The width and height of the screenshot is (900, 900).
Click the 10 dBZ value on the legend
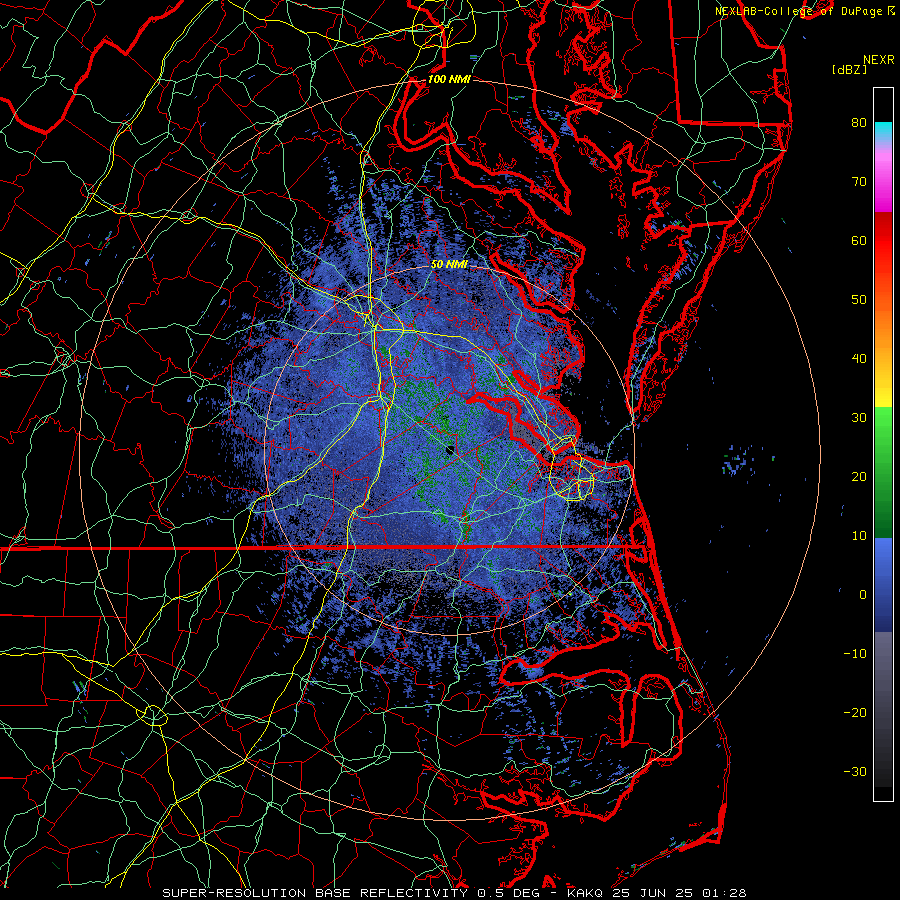pyautogui.click(x=859, y=536)
